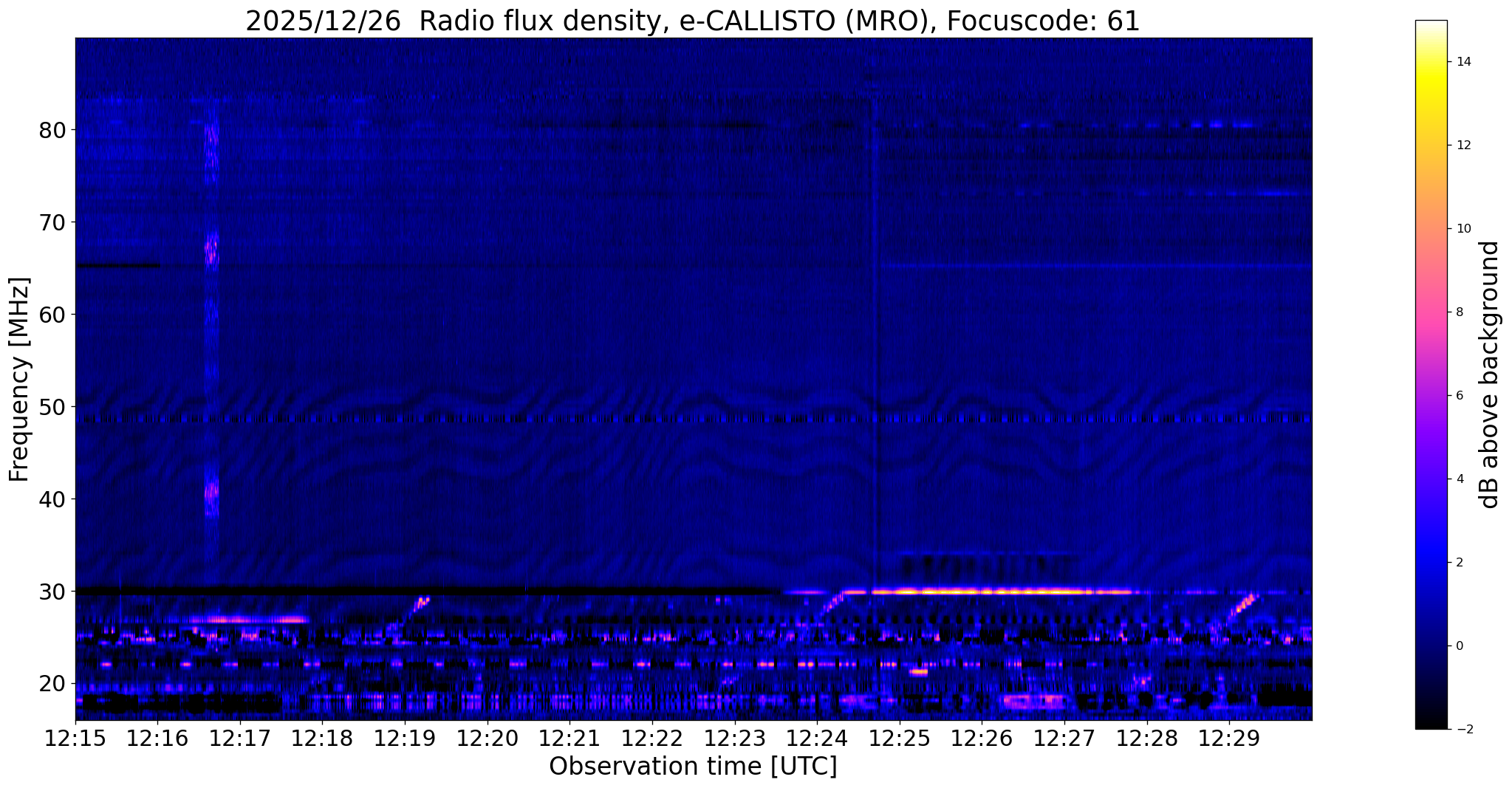
Task: Click the 12:29 time tick label
Action: (1229, 738)
